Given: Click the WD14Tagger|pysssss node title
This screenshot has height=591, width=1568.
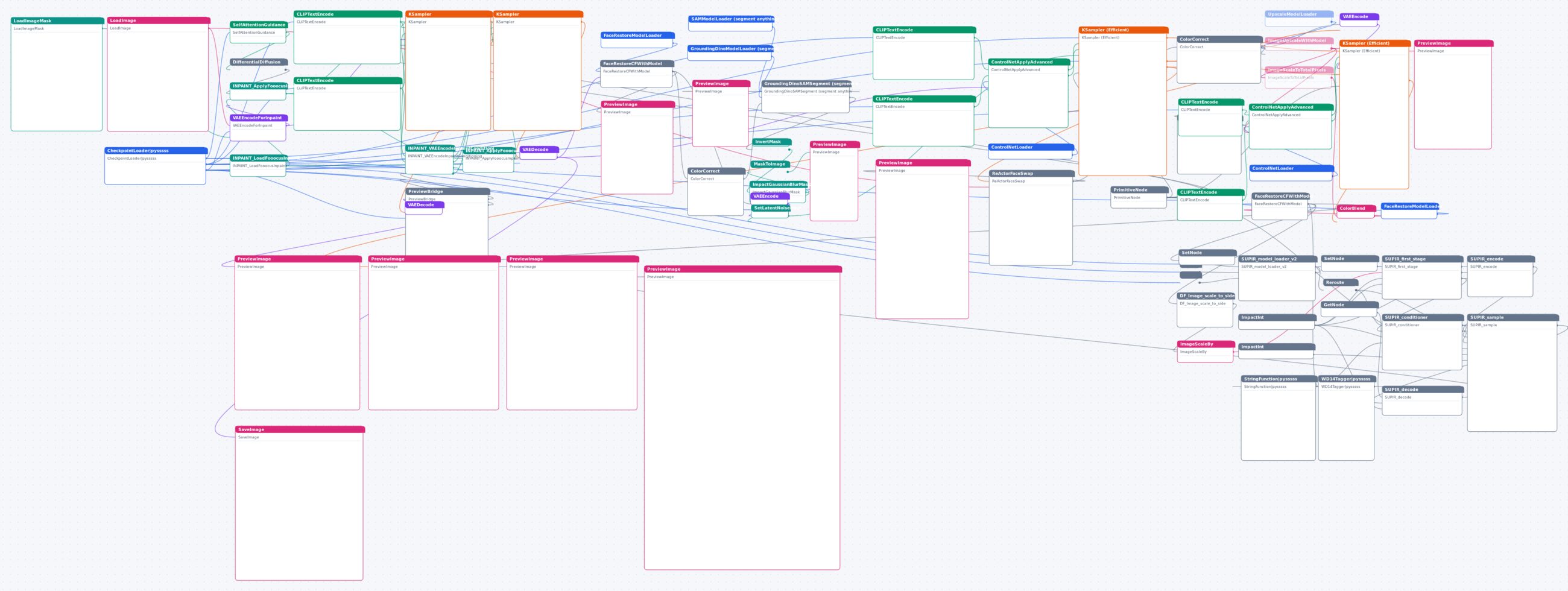Looking at the screenshot, I should (x=1347, y=379).
